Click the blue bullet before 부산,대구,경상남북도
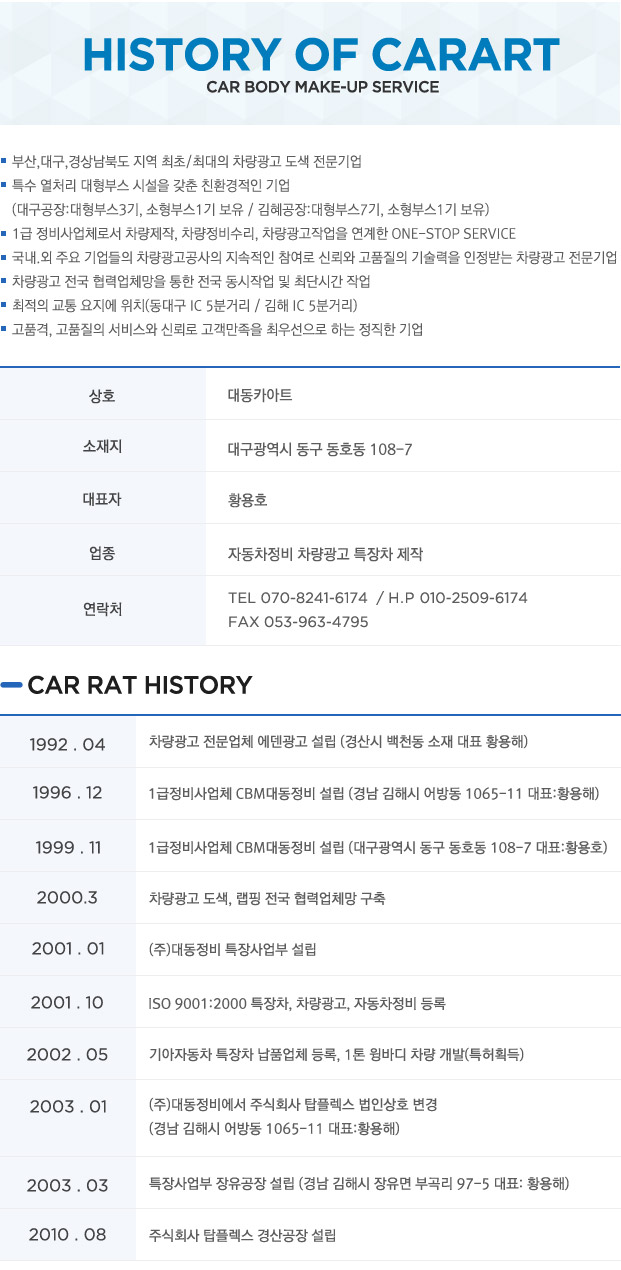621x1270 pixels. point(5,161)
